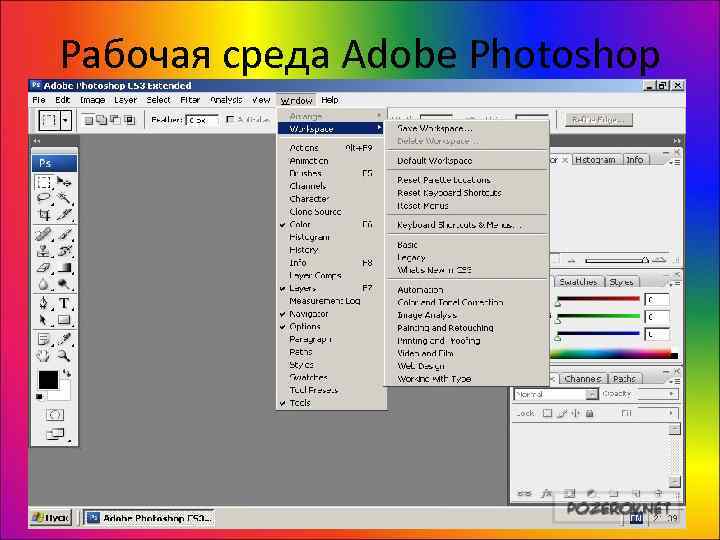This screenshot has width=720, height=540.
Task: Select the Zoom magnifier tool
Action: pyautogui.click(x=64, y=355)
